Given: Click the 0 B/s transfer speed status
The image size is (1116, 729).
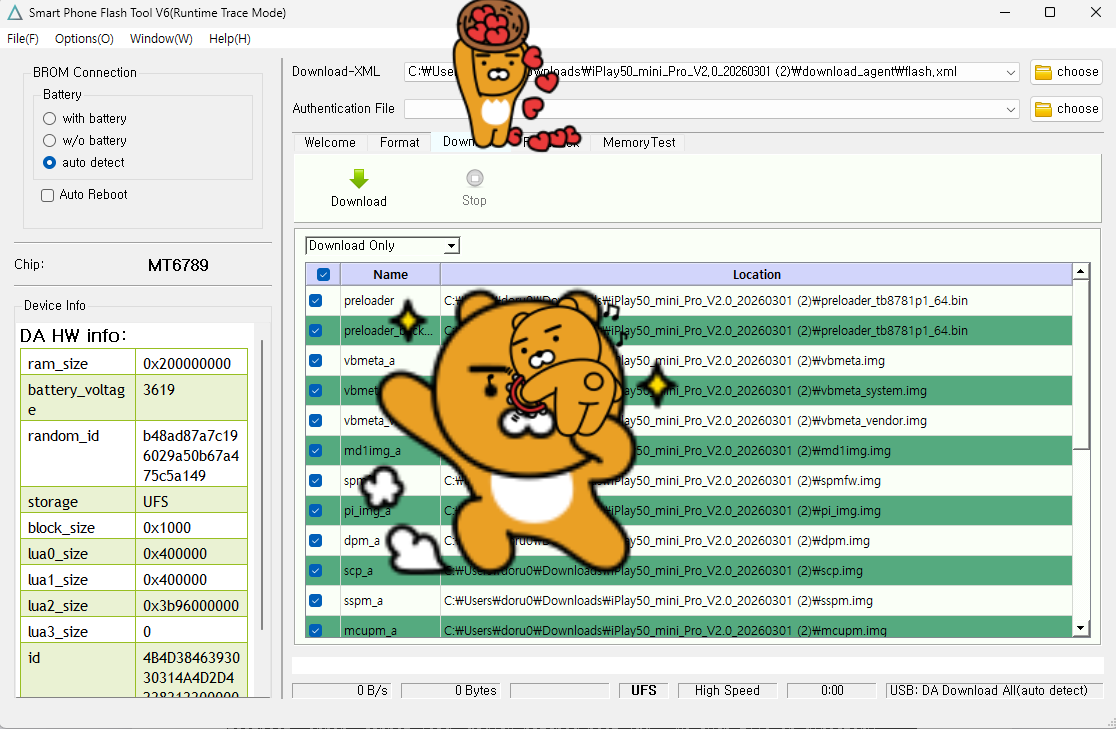Looking at the screenshot, I should (341, 691).
